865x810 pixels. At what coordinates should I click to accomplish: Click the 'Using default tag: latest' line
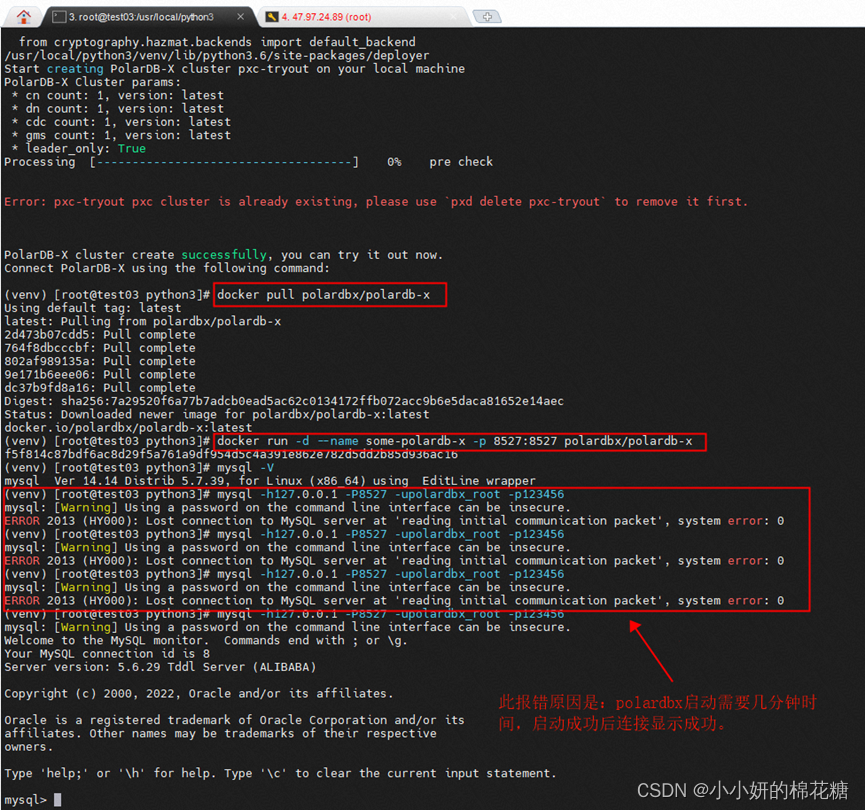pyautogui.click(x=93, y=308)
